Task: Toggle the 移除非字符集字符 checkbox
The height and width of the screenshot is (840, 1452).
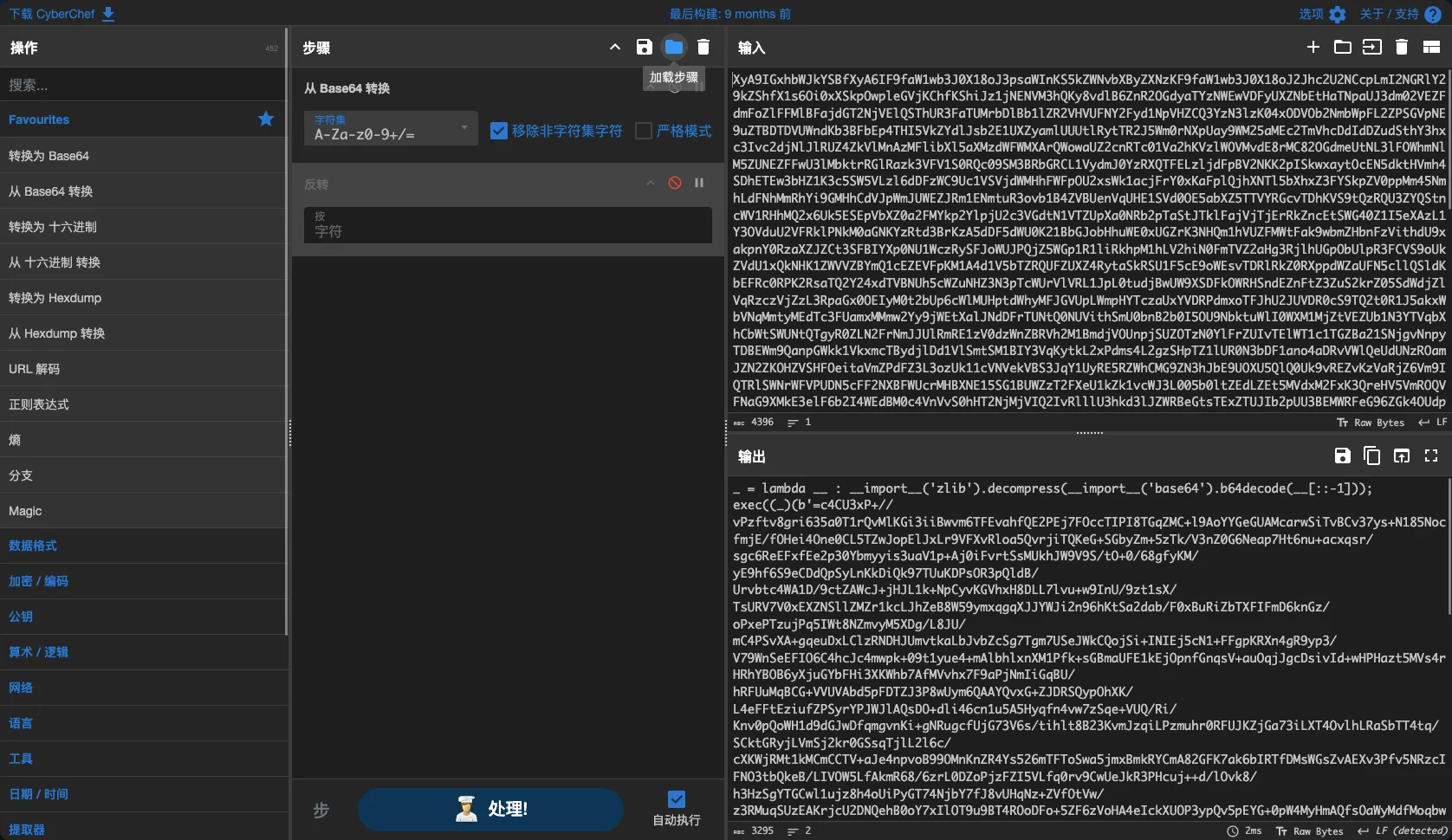Action: [499, 131]
